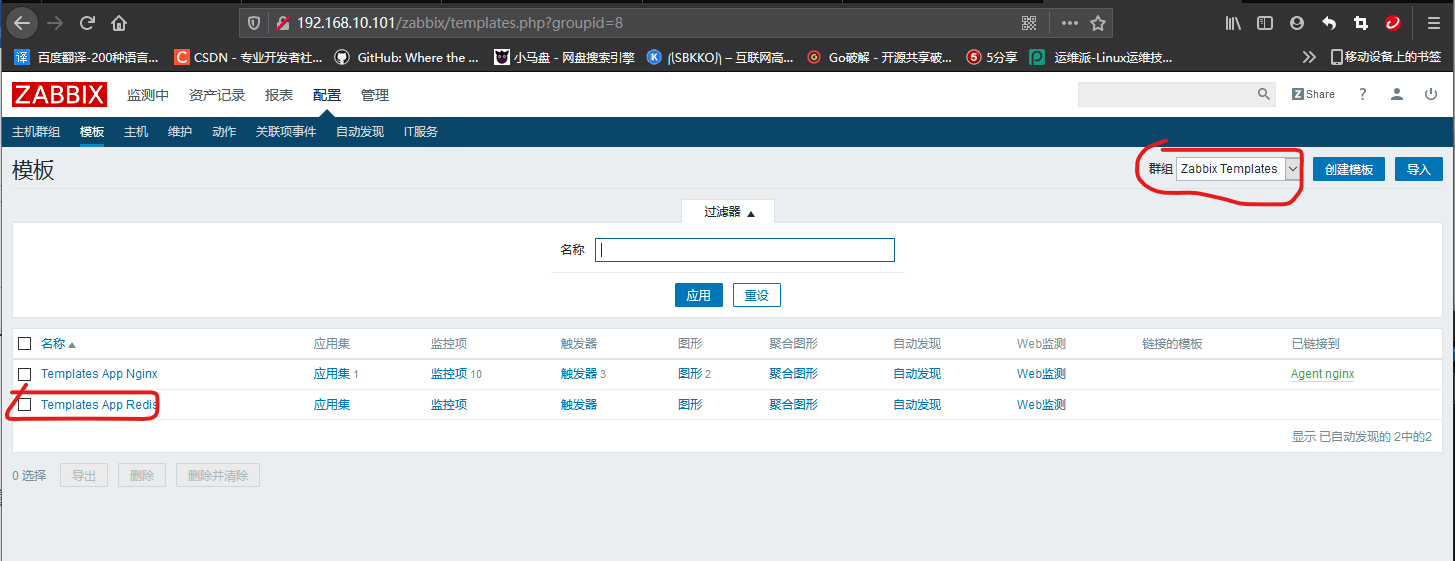Check the Templates App Nginx row checkbox
The height and width of the screenshot is (561, 1455).
25,374
